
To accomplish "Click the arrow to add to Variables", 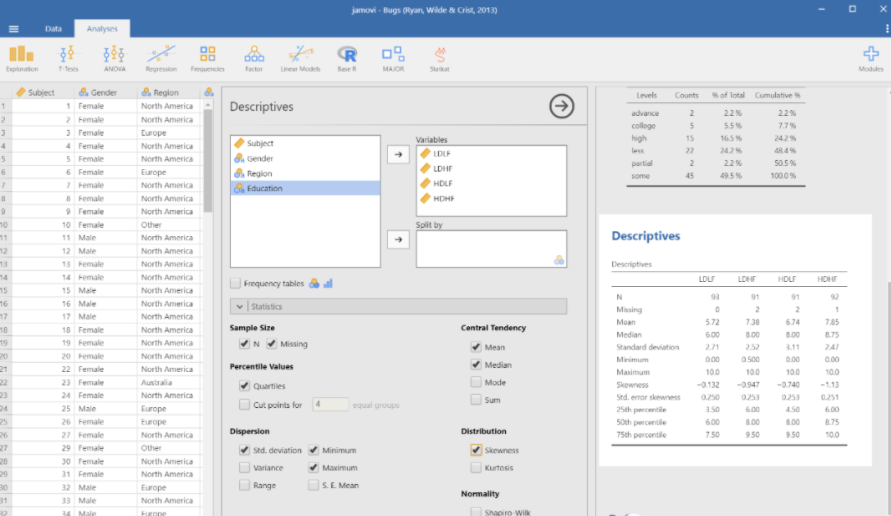I will [x=397, y=154].
